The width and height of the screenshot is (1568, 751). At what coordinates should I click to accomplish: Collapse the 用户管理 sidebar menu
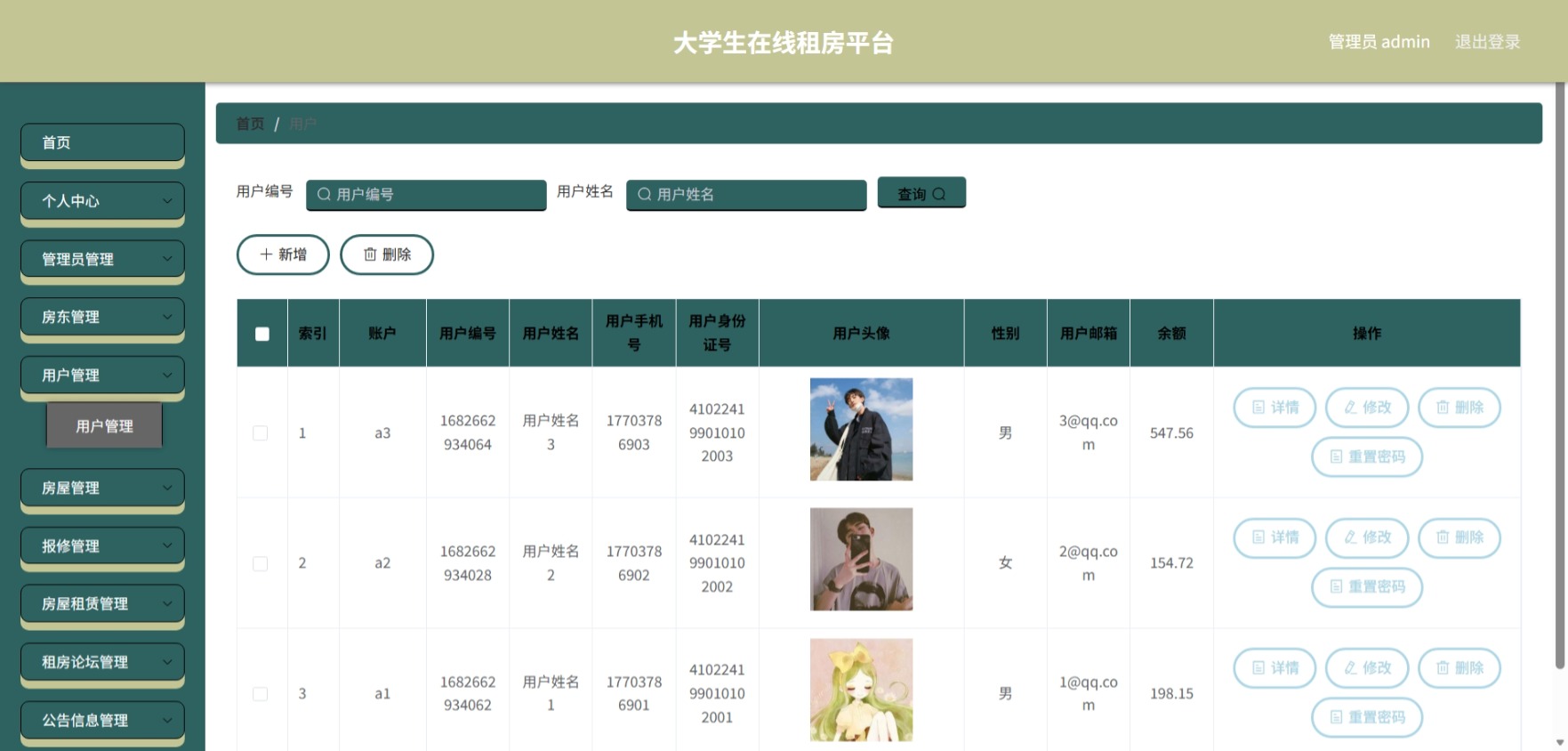pos(102,375)
